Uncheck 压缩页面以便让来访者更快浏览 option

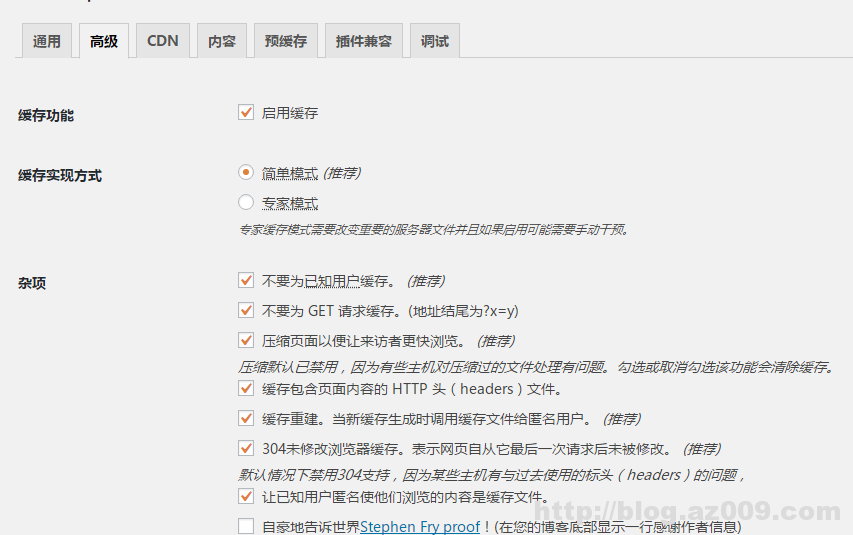tap(246, 341)
